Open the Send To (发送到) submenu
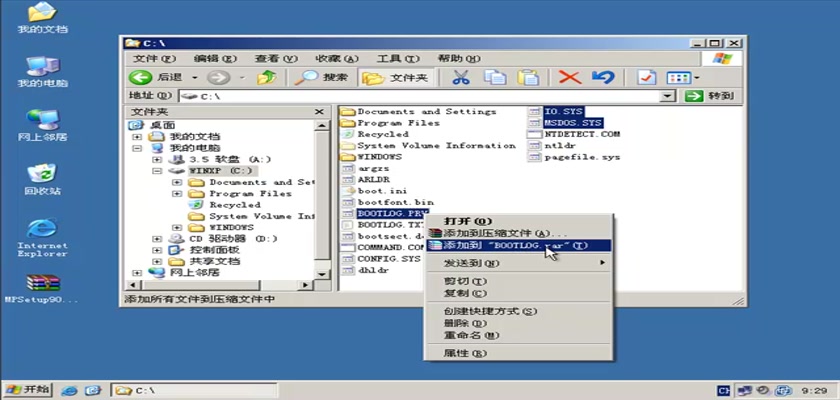The height and width of the screenshot is (400, 840). pos(519,263)
